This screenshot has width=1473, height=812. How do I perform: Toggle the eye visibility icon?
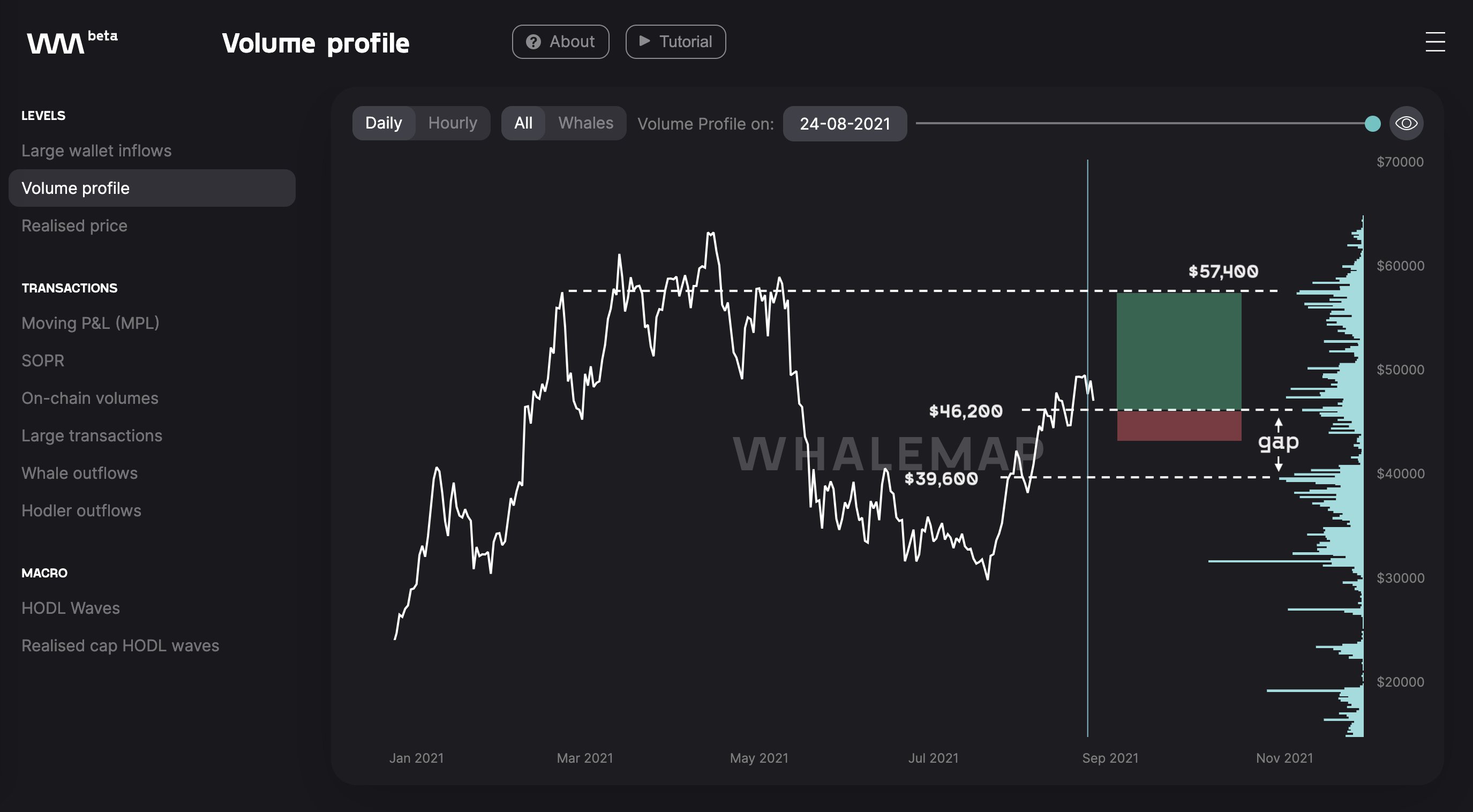[1406, 124]
